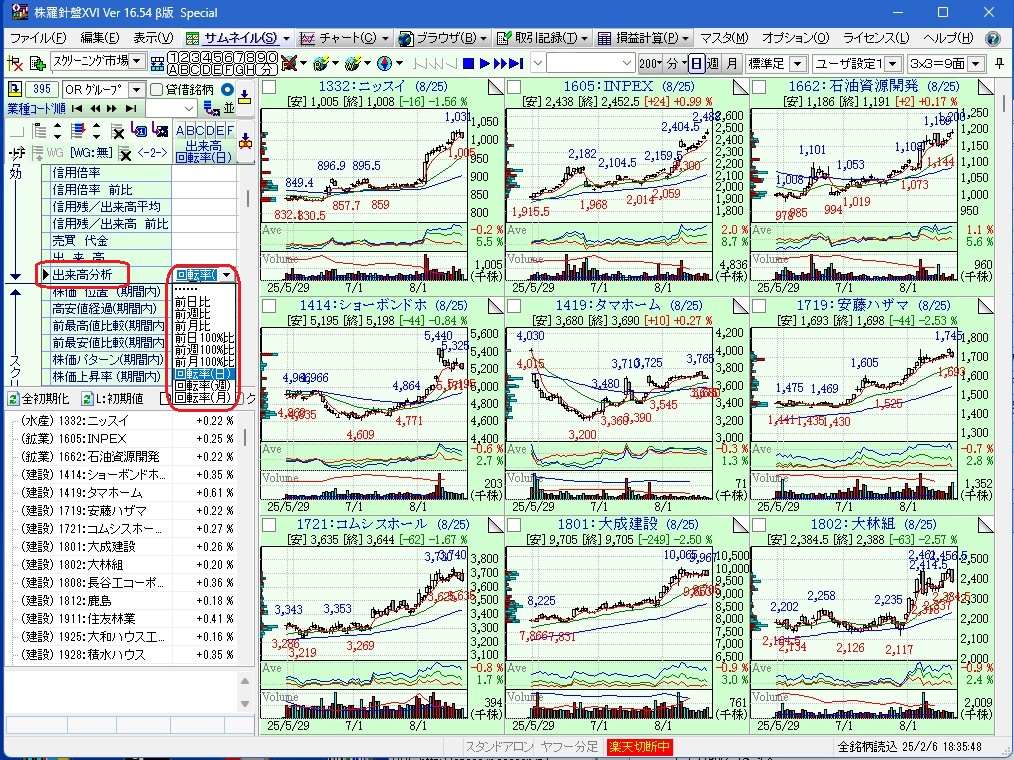Click the blue stop square playback button
Viewport: 1014px width, 760px height.
coord(469,63)
